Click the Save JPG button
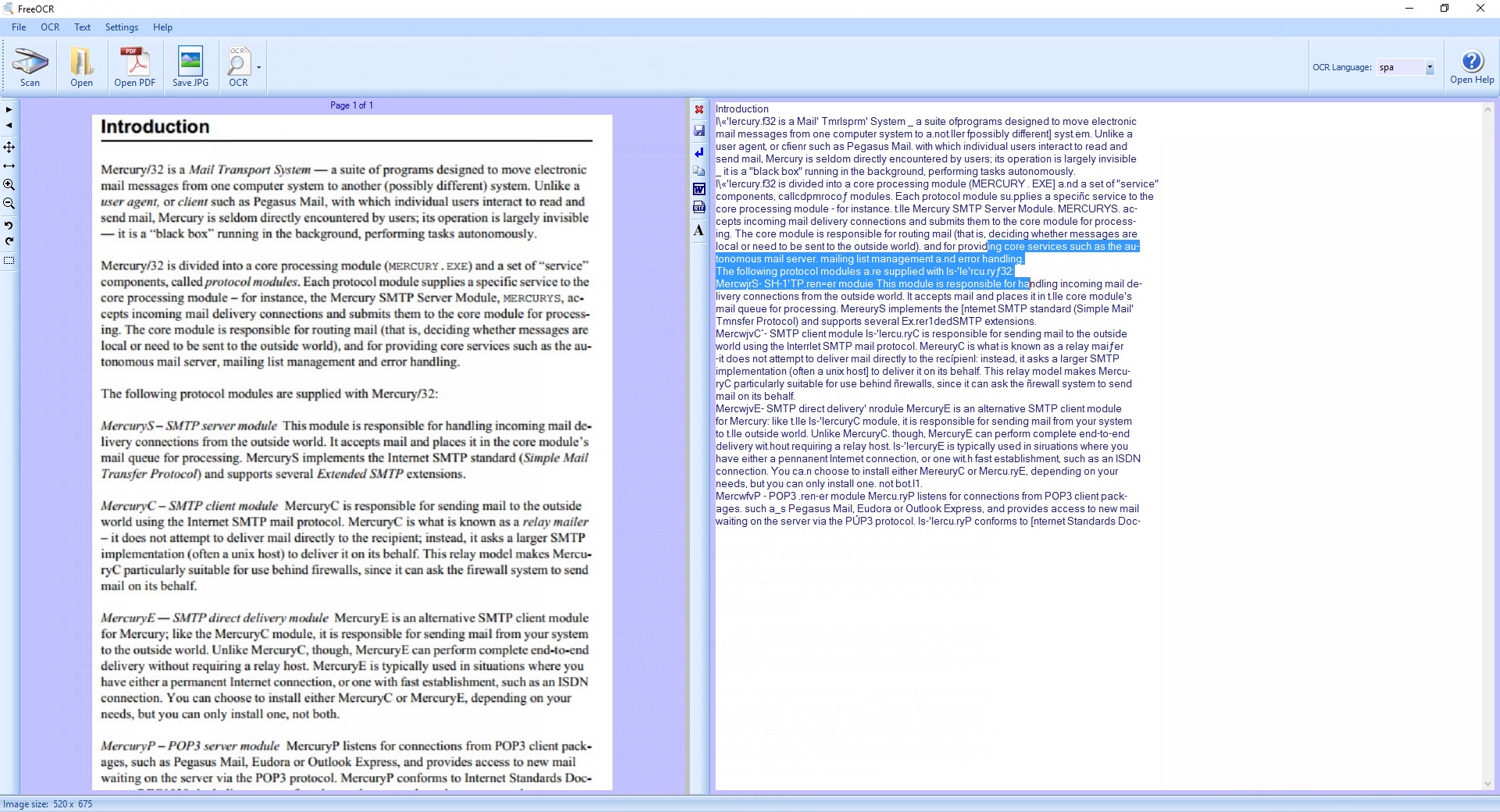 click(190, 68)
